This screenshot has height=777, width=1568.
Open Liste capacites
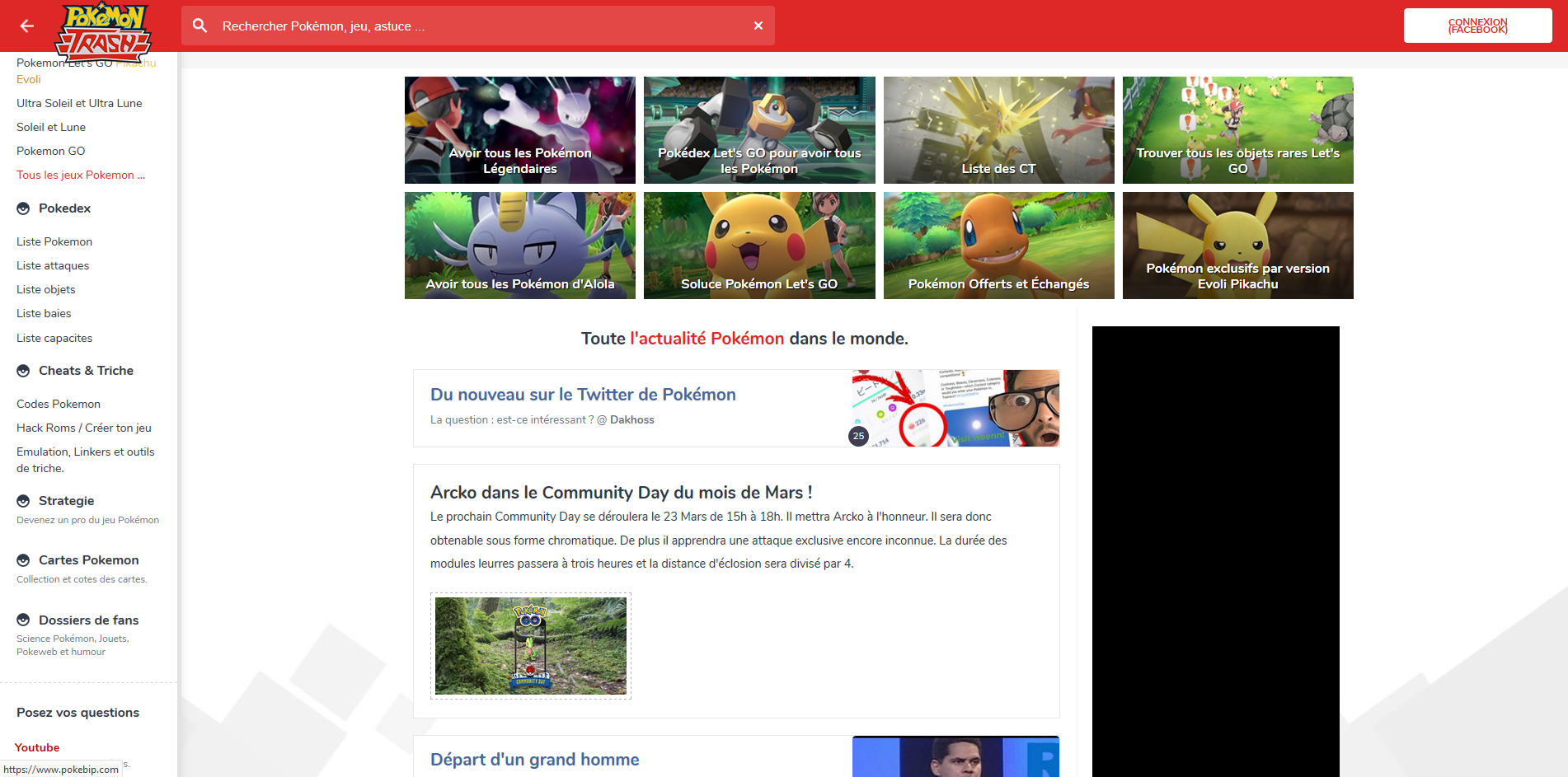pos(54,338)
